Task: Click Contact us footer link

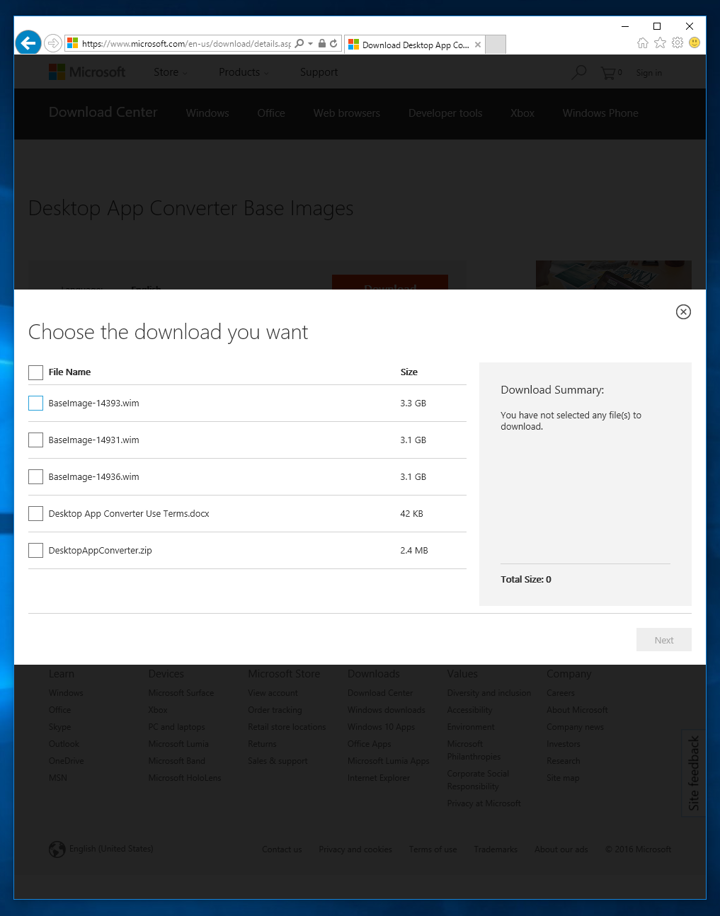Action: point(282,849)
